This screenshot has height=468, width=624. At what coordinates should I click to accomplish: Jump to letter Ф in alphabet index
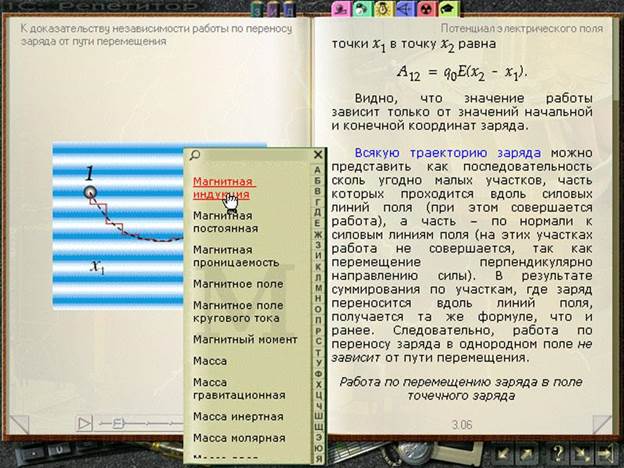[x=318, y=374]
